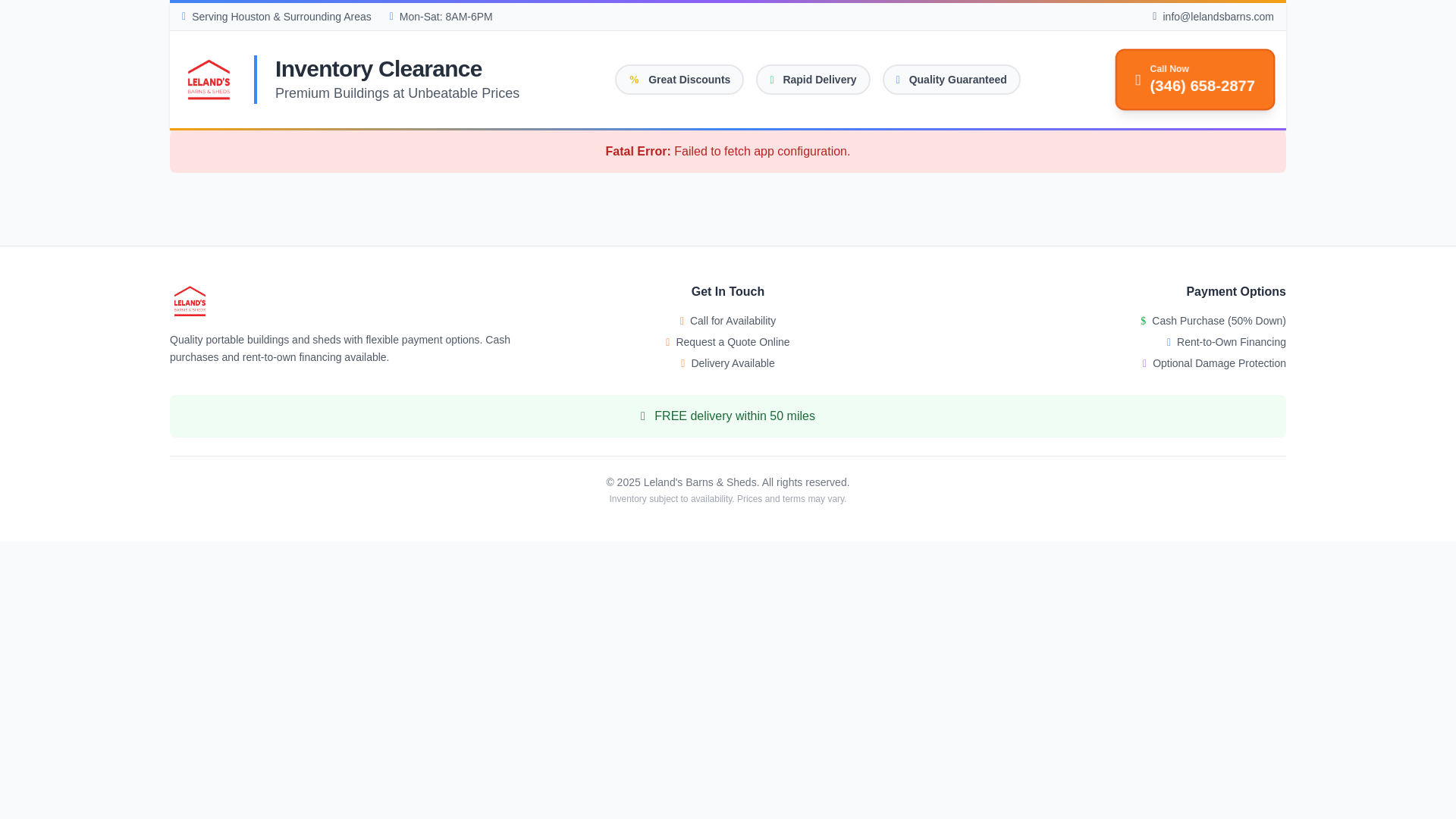The width and height of the screenshot is (1456, 819).
Task: Click the location icon near Serving Houston
Action: coord(184,17)
